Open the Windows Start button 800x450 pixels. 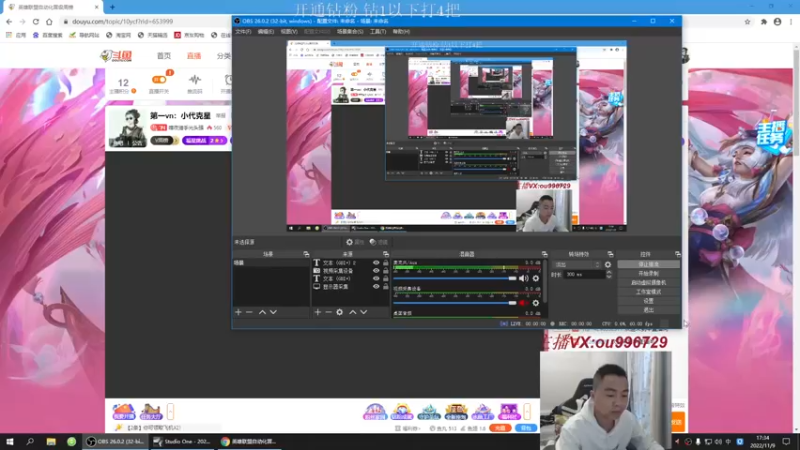tap(10, 441)
